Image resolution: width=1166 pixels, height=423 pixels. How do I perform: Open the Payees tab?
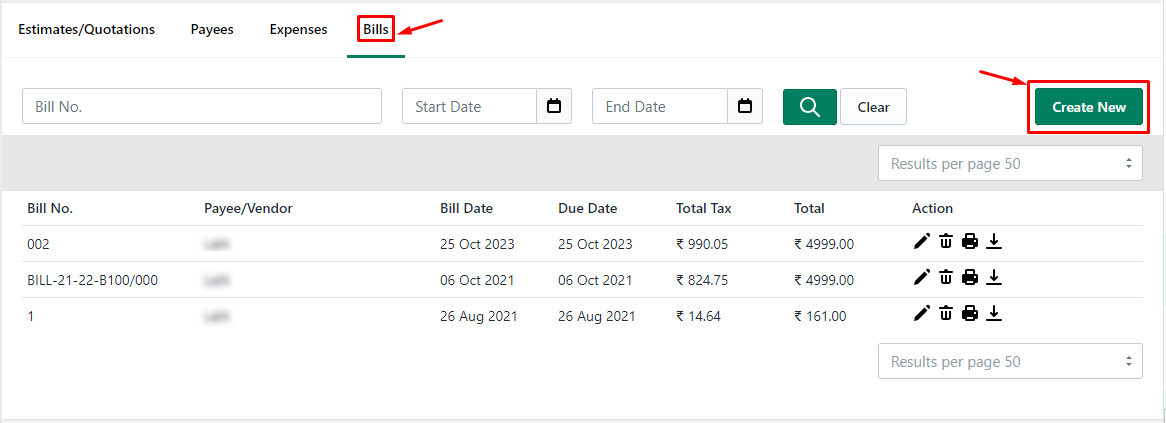[x=212, y=30]
